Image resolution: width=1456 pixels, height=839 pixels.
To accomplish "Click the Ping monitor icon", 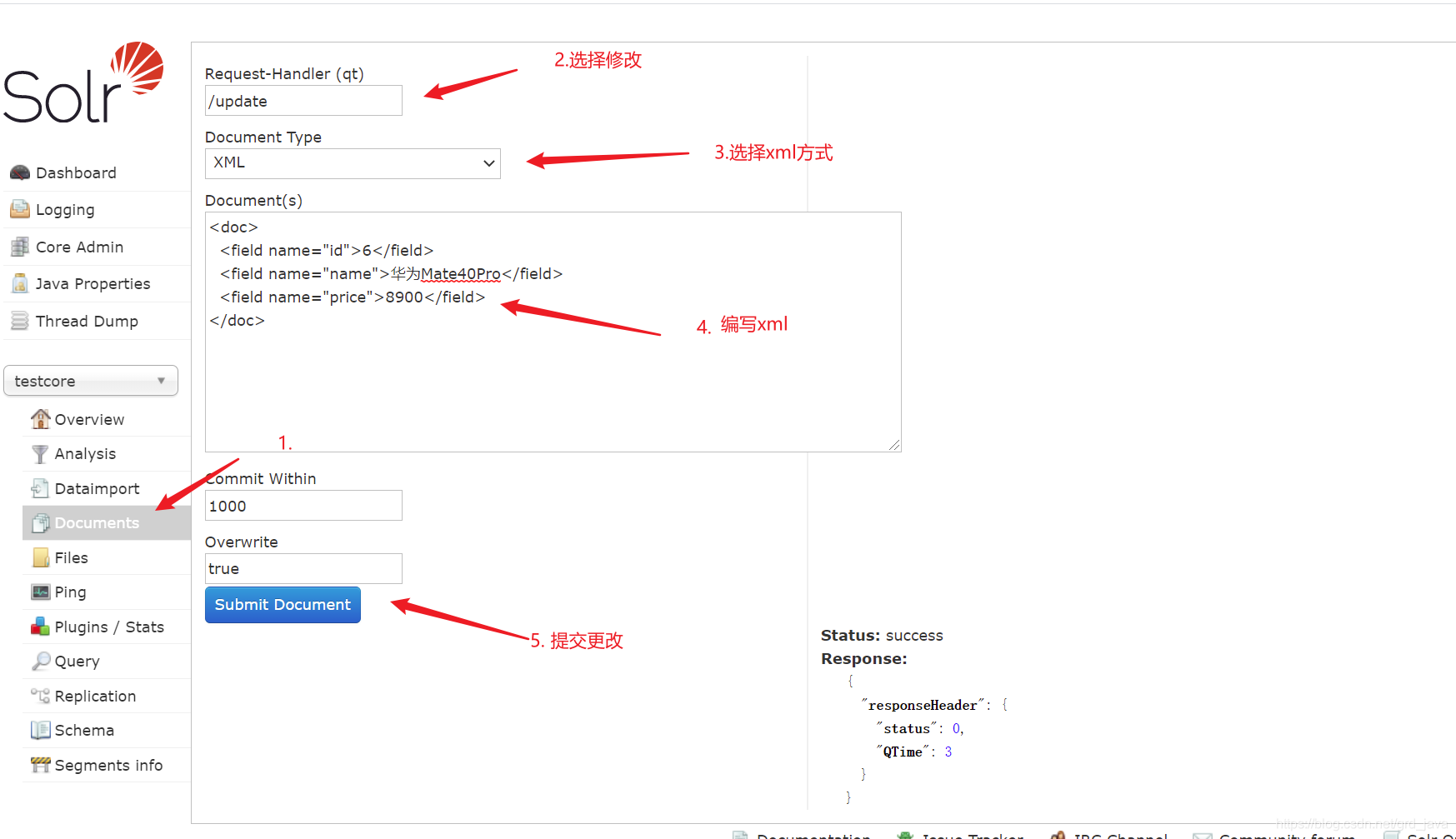I will pos(40,592).
